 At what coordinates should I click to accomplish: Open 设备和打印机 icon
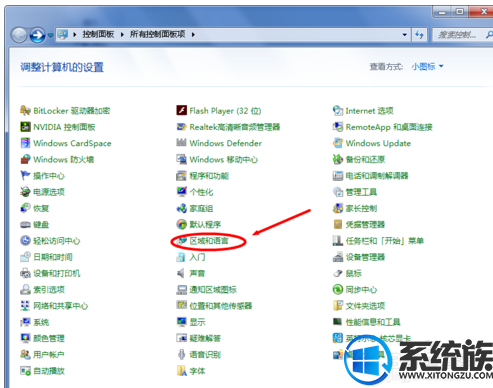click(25, 273)
